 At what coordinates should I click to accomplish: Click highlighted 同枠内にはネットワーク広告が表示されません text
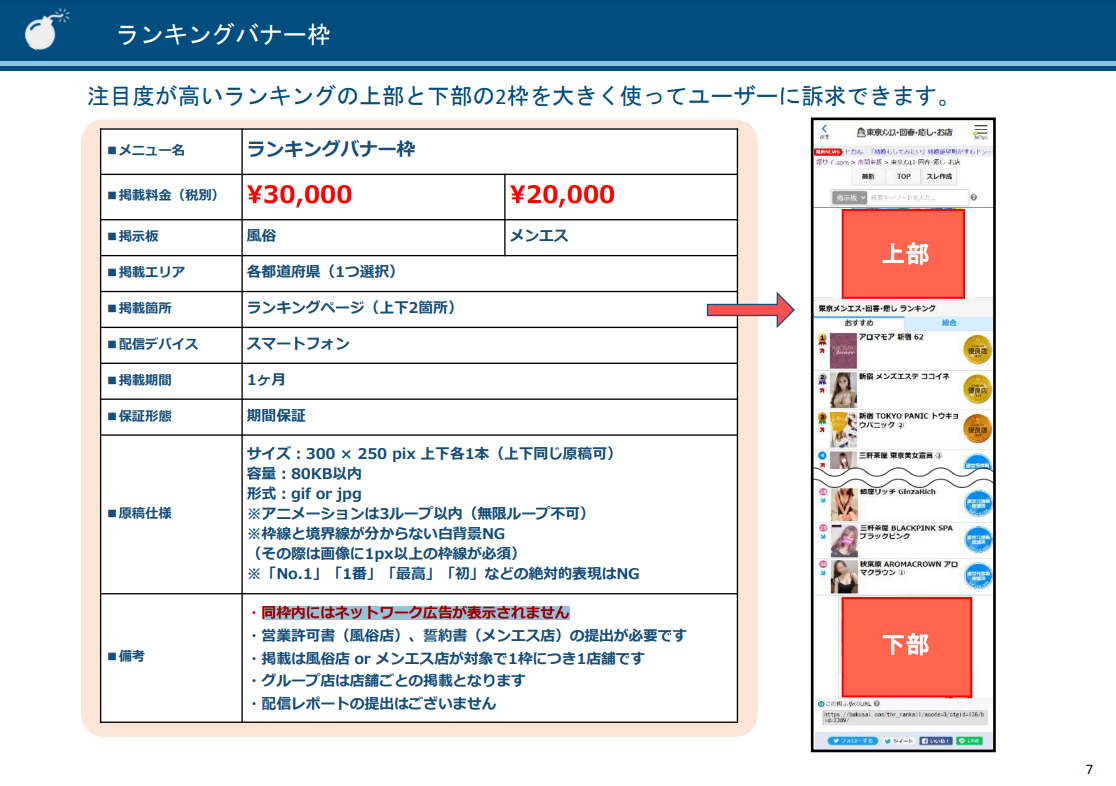(x=416, y=612)
